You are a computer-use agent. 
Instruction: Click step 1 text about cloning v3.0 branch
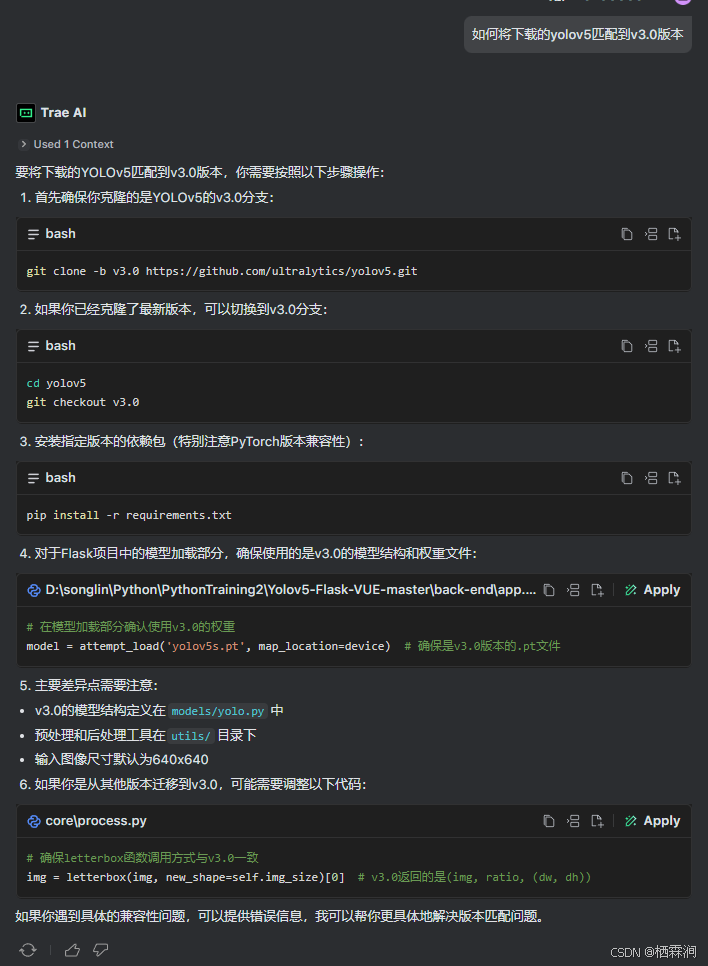pyautogui.click(x=147, y=198)
